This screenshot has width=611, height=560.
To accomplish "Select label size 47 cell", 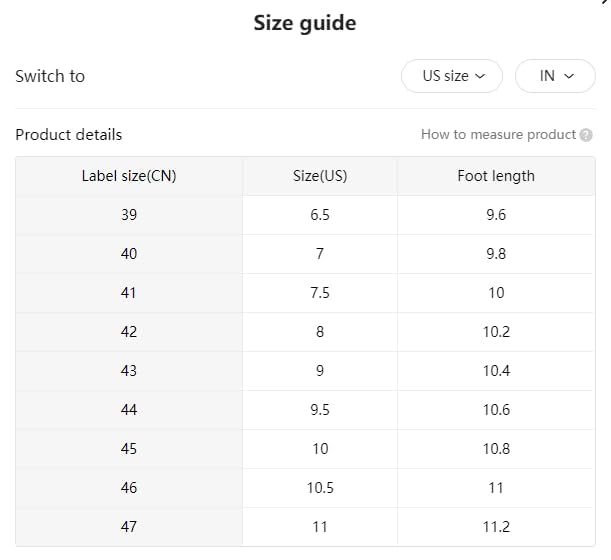I will (129, 527).
